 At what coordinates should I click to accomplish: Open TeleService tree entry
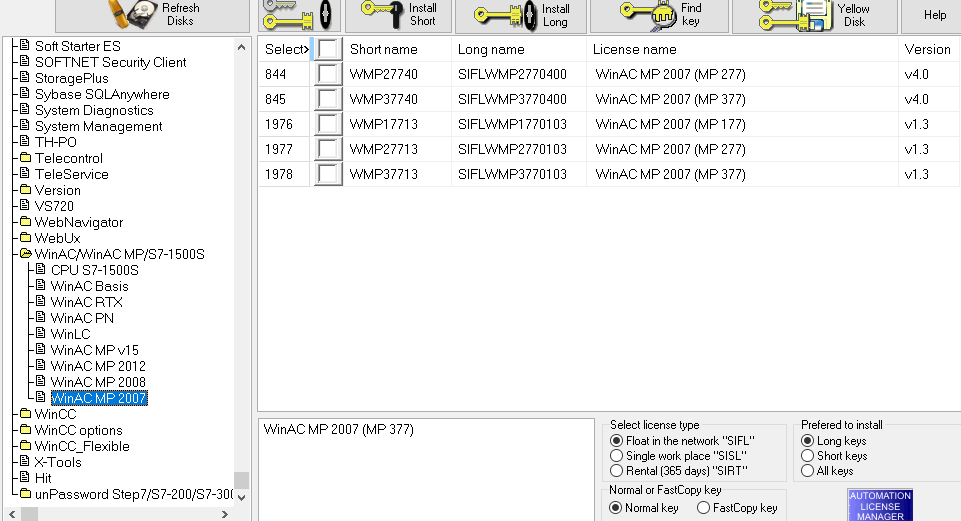[x=71, y=174]
